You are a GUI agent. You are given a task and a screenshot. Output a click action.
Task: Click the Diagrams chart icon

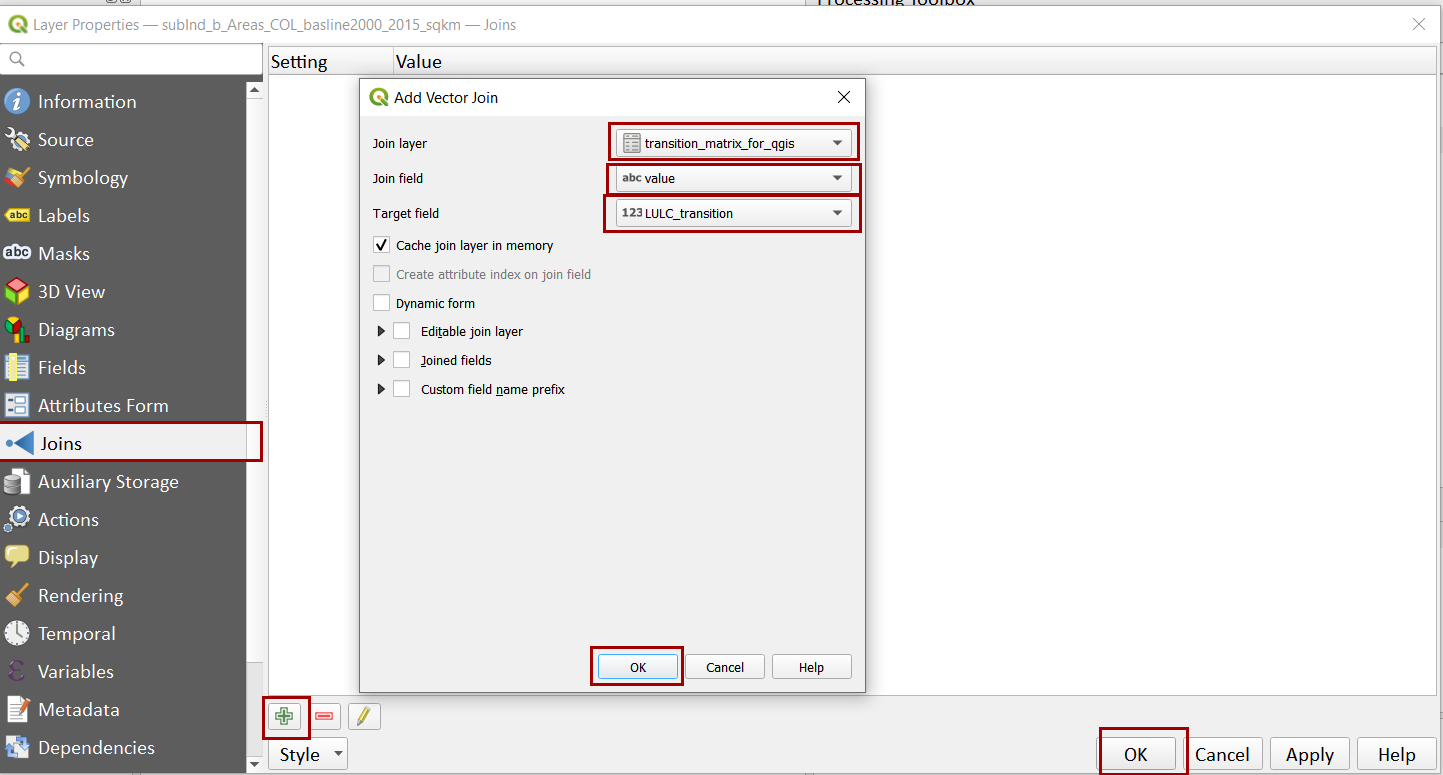coord(17,329)
